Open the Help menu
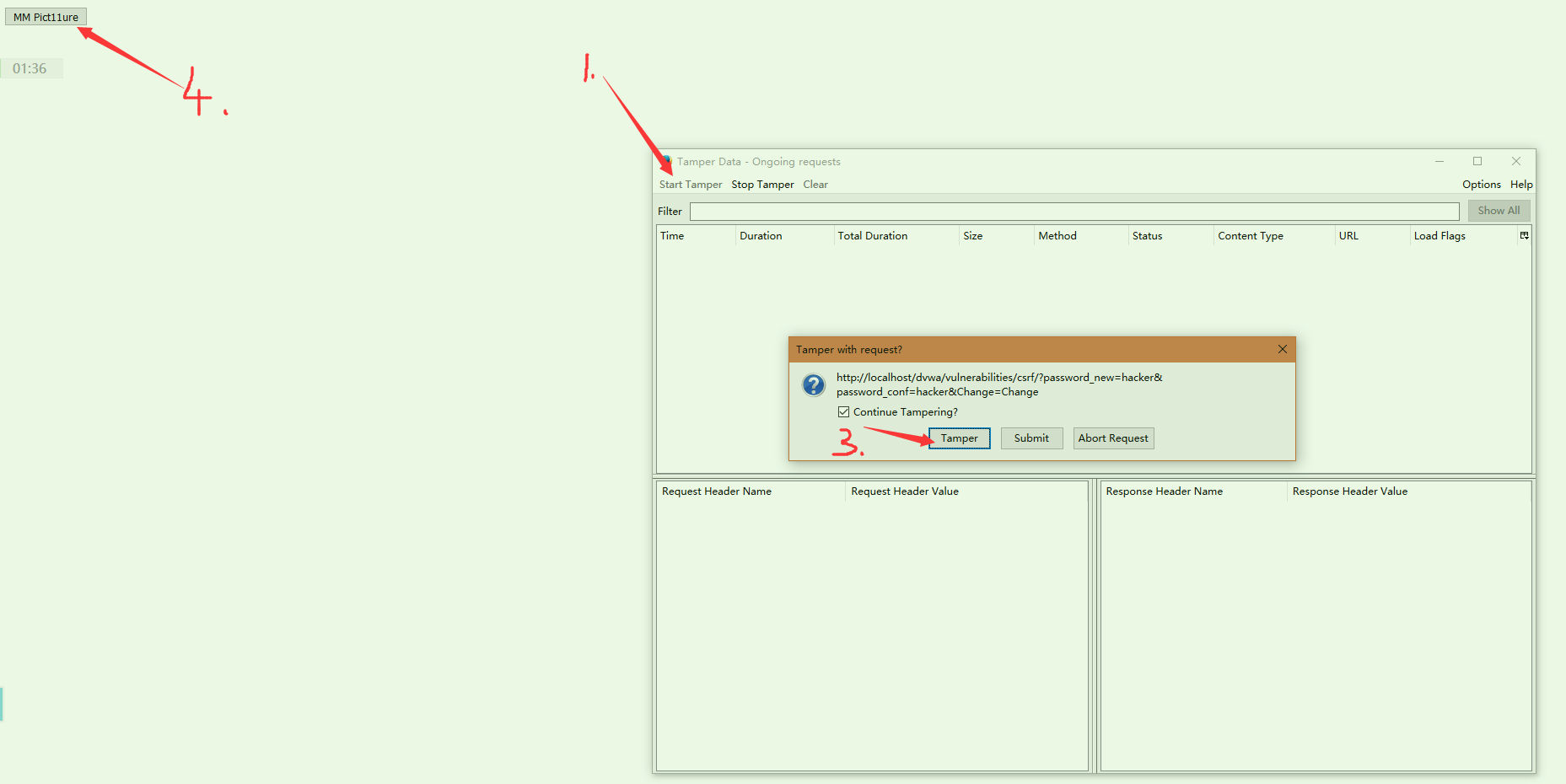 (x=1521, y=185)
